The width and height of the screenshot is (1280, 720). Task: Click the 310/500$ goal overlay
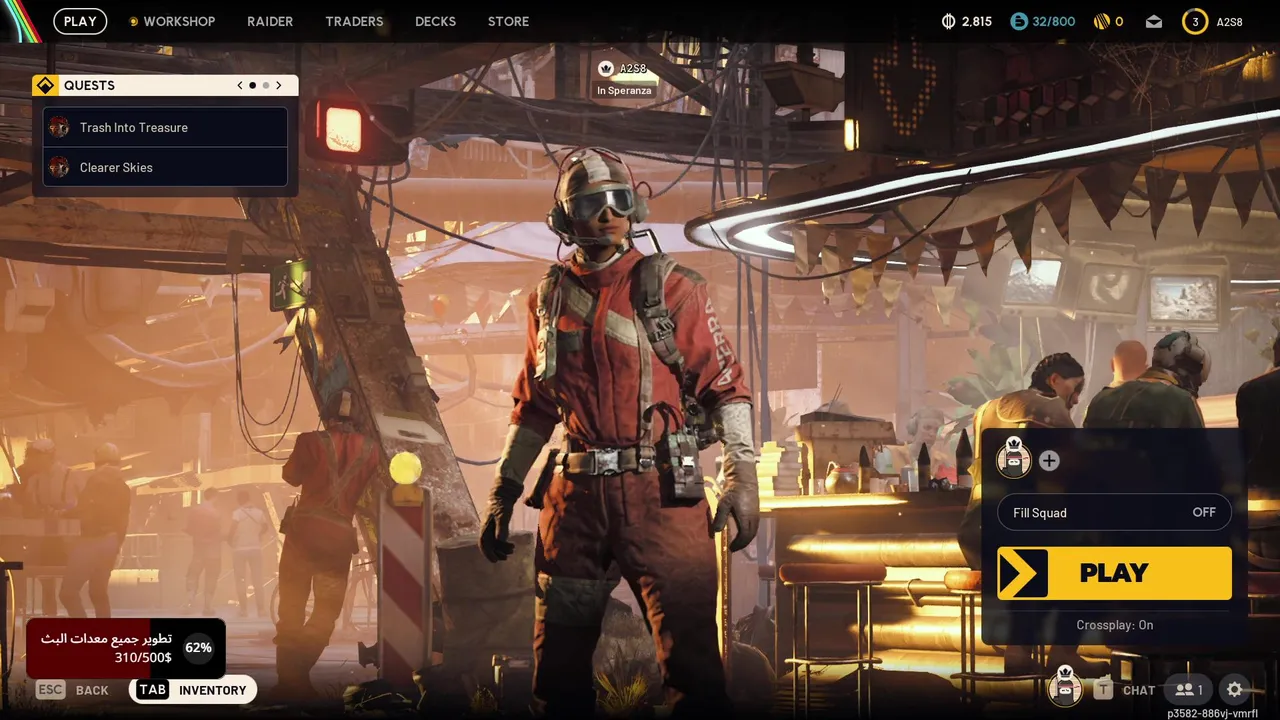click(125, 648)
